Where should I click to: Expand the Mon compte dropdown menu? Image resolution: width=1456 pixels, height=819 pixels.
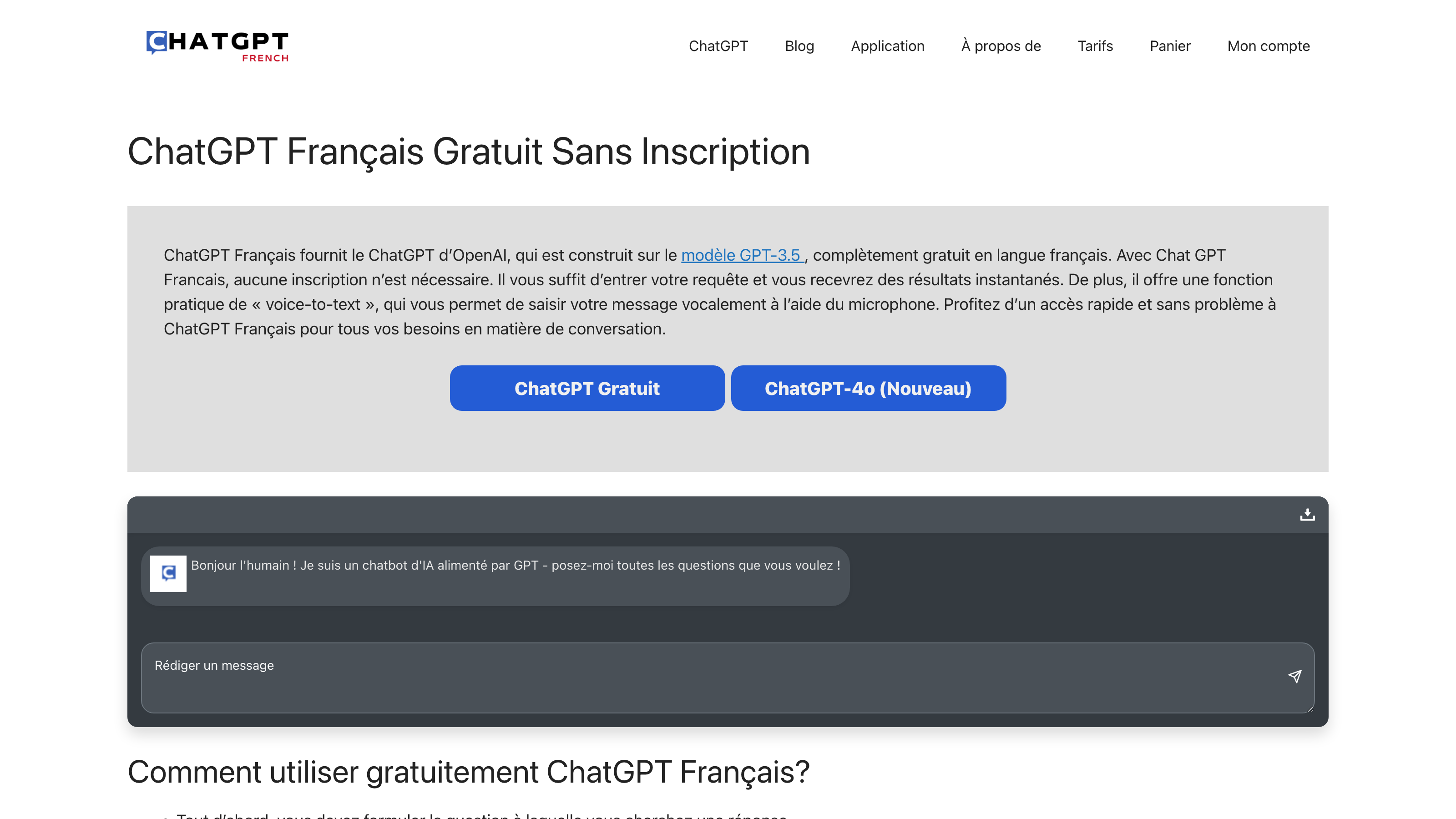pyautogui.click(x=1268, y=45)
